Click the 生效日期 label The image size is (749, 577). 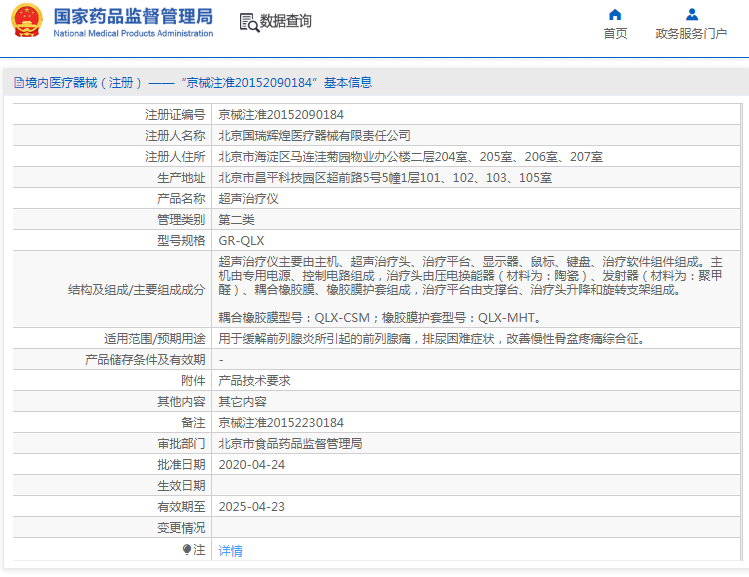[181, 486]
